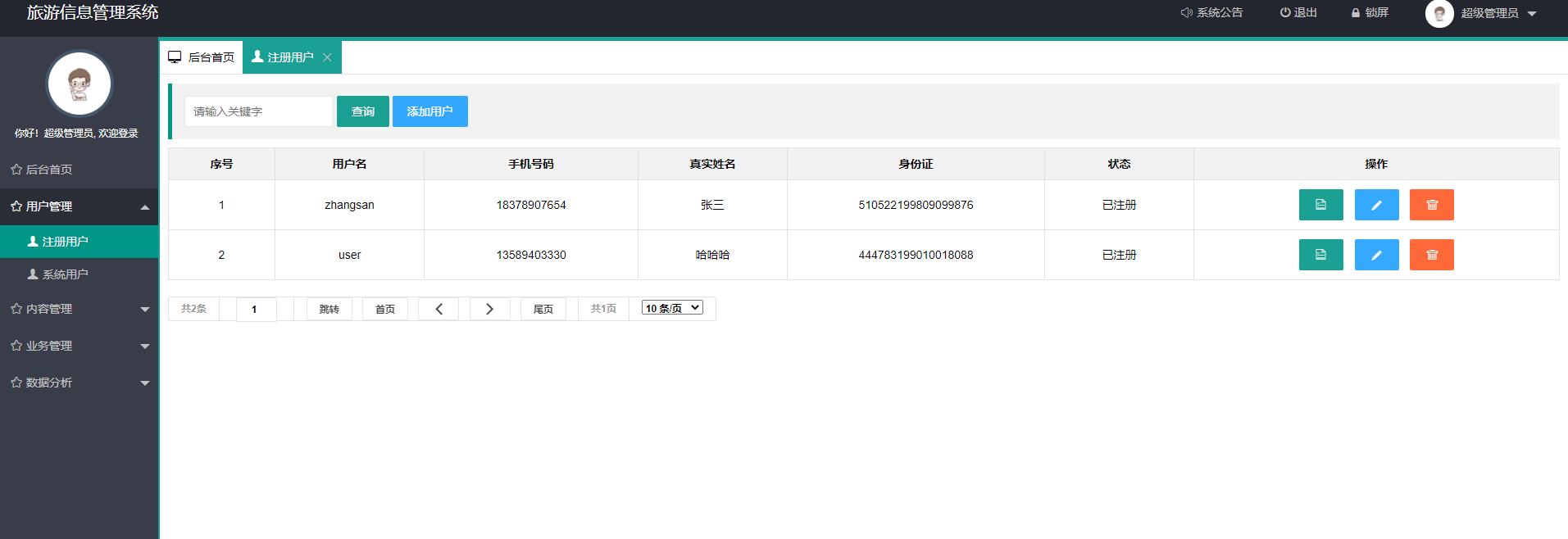Click the keyword search input field
The height and width of the screenshot is (539, 1568).
coord(258,111)
